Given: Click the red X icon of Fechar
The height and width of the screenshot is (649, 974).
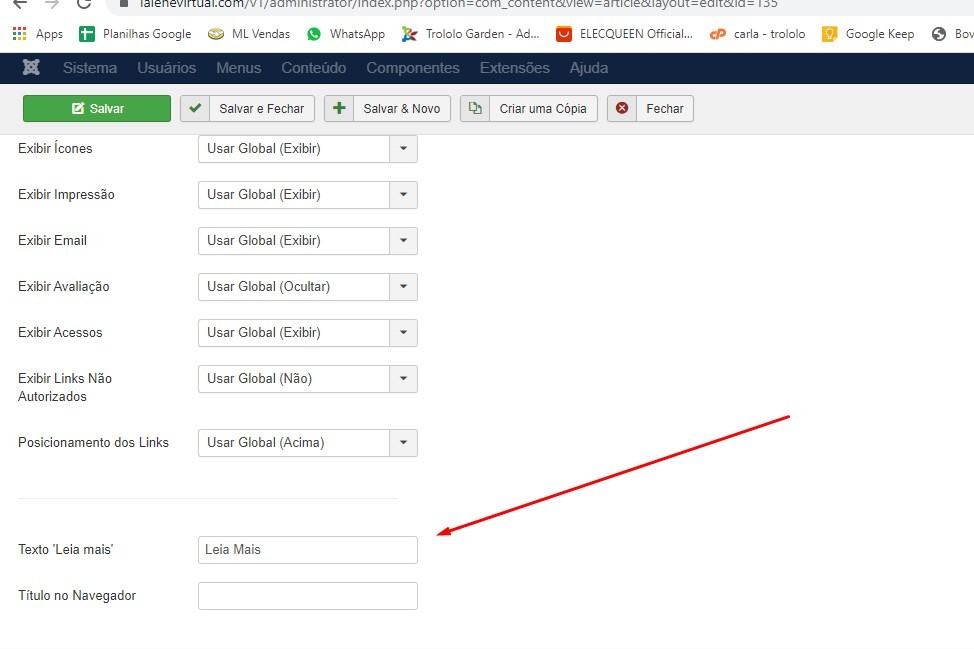Looking at the screenshot, I should (622, 108).
